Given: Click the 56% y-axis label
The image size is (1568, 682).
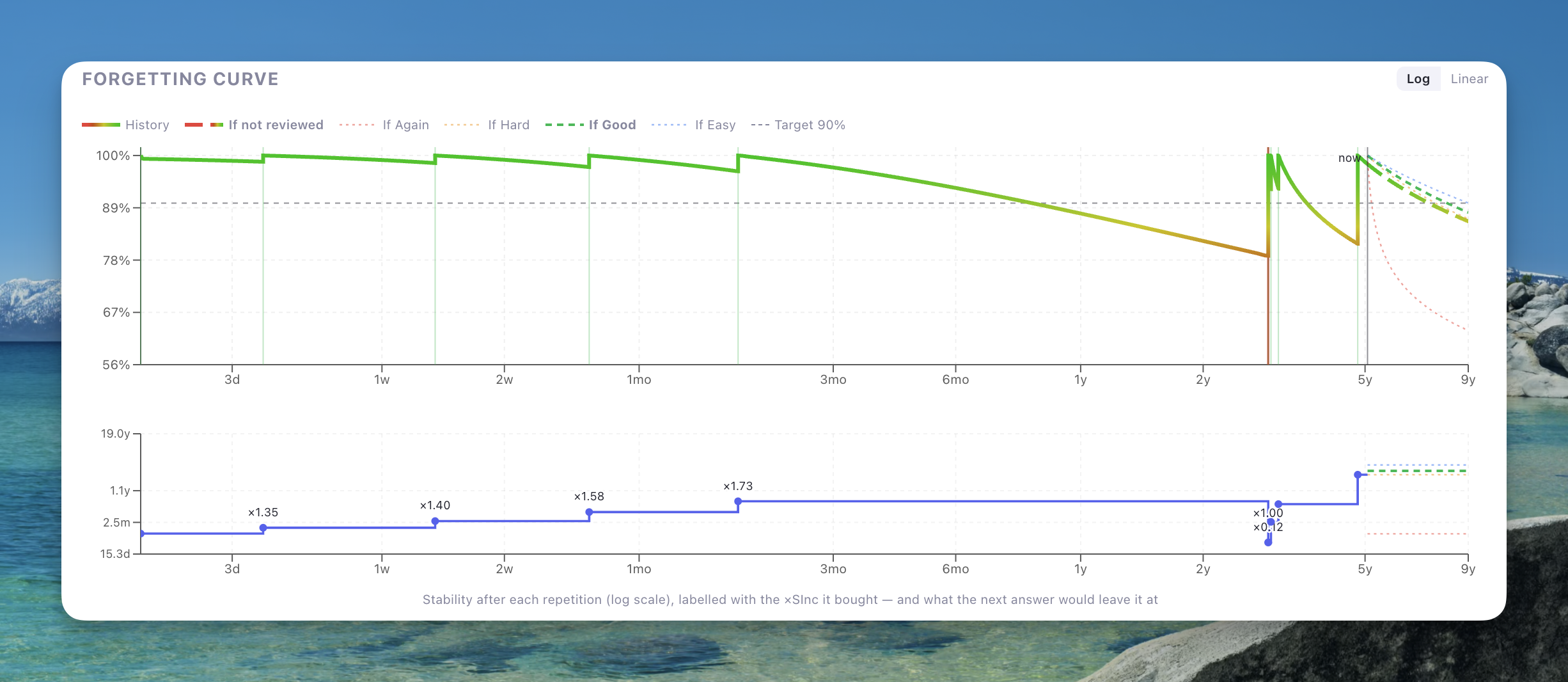Looking at the screenshot, I should [x=116, y=365].
